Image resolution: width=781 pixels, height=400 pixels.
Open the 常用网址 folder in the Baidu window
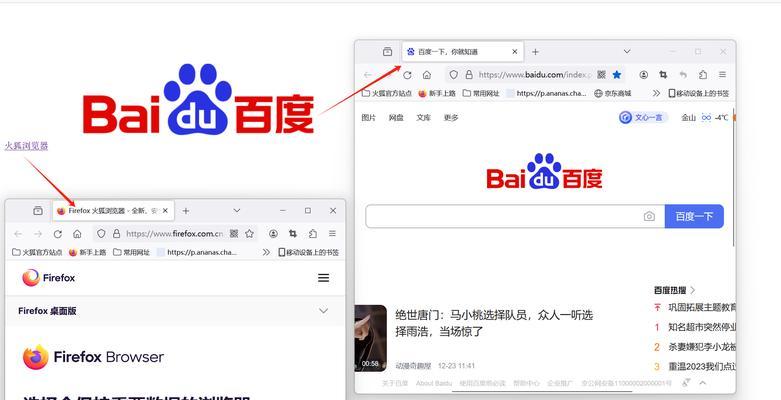click(x=481, y=93)
